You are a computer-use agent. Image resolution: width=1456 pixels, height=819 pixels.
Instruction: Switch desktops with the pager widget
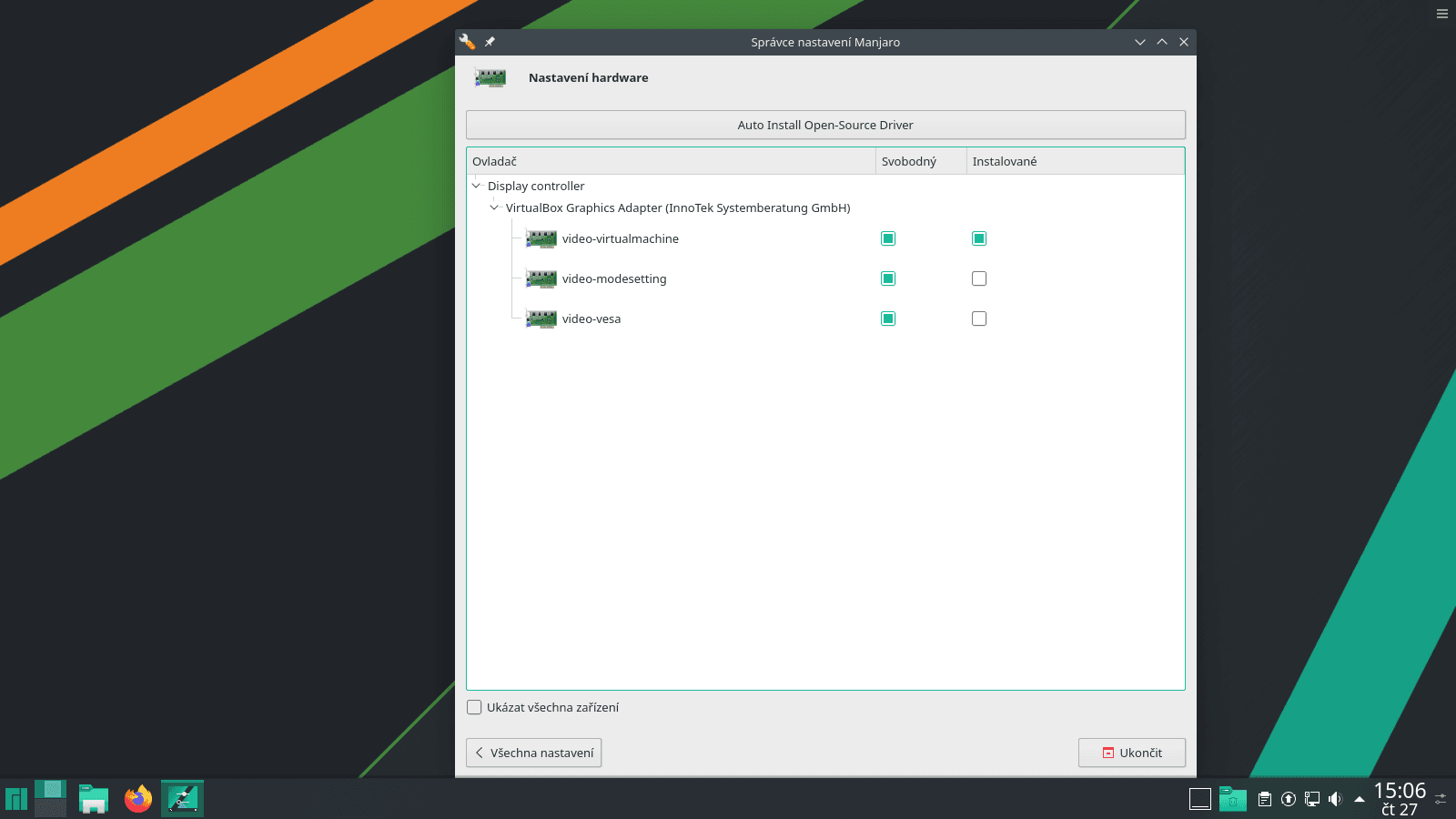[x=51, y=799]
